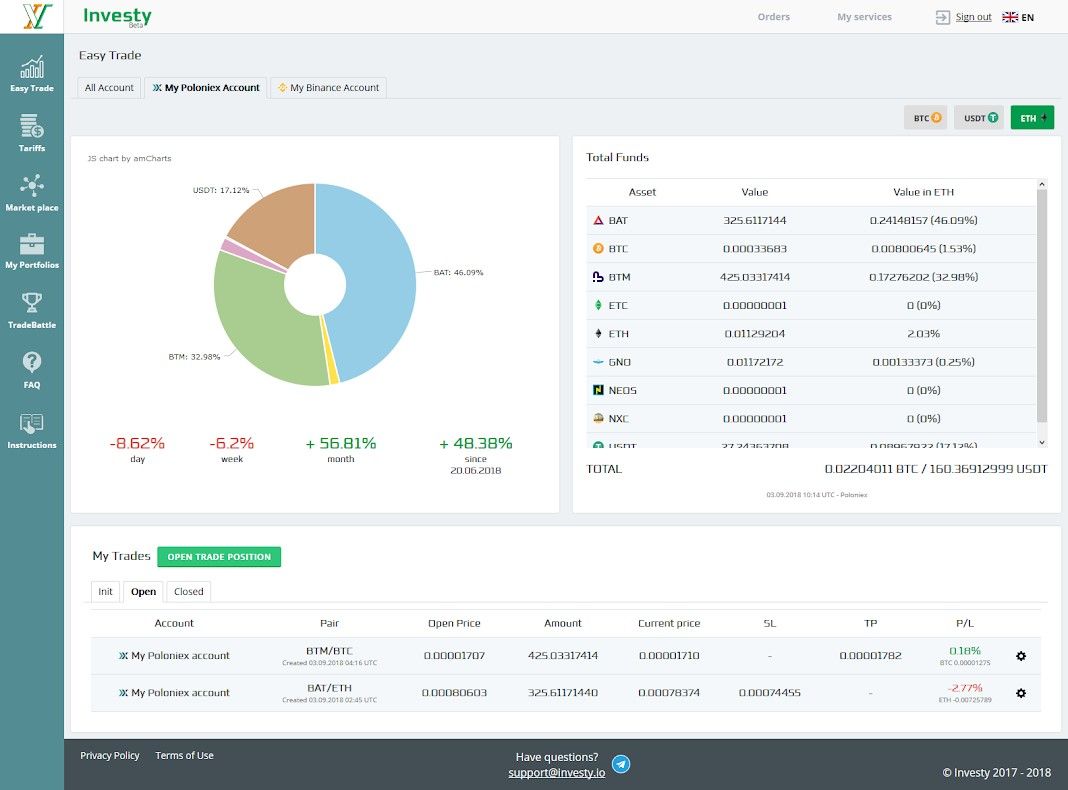Select the My Binance Account tab
Screen dimensions: 1068x790
pyautogui.click(x=329, y=88)
